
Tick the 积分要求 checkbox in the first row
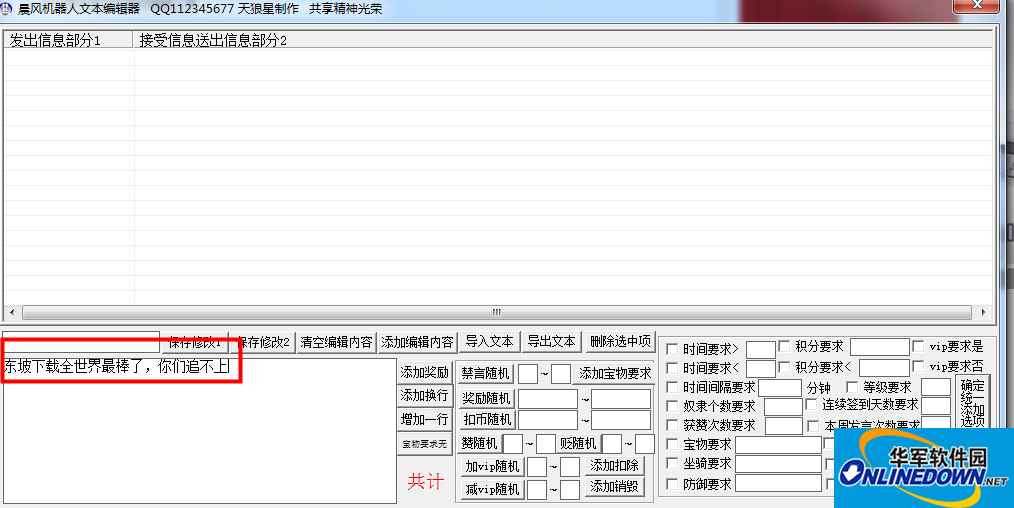coord(784,346)
